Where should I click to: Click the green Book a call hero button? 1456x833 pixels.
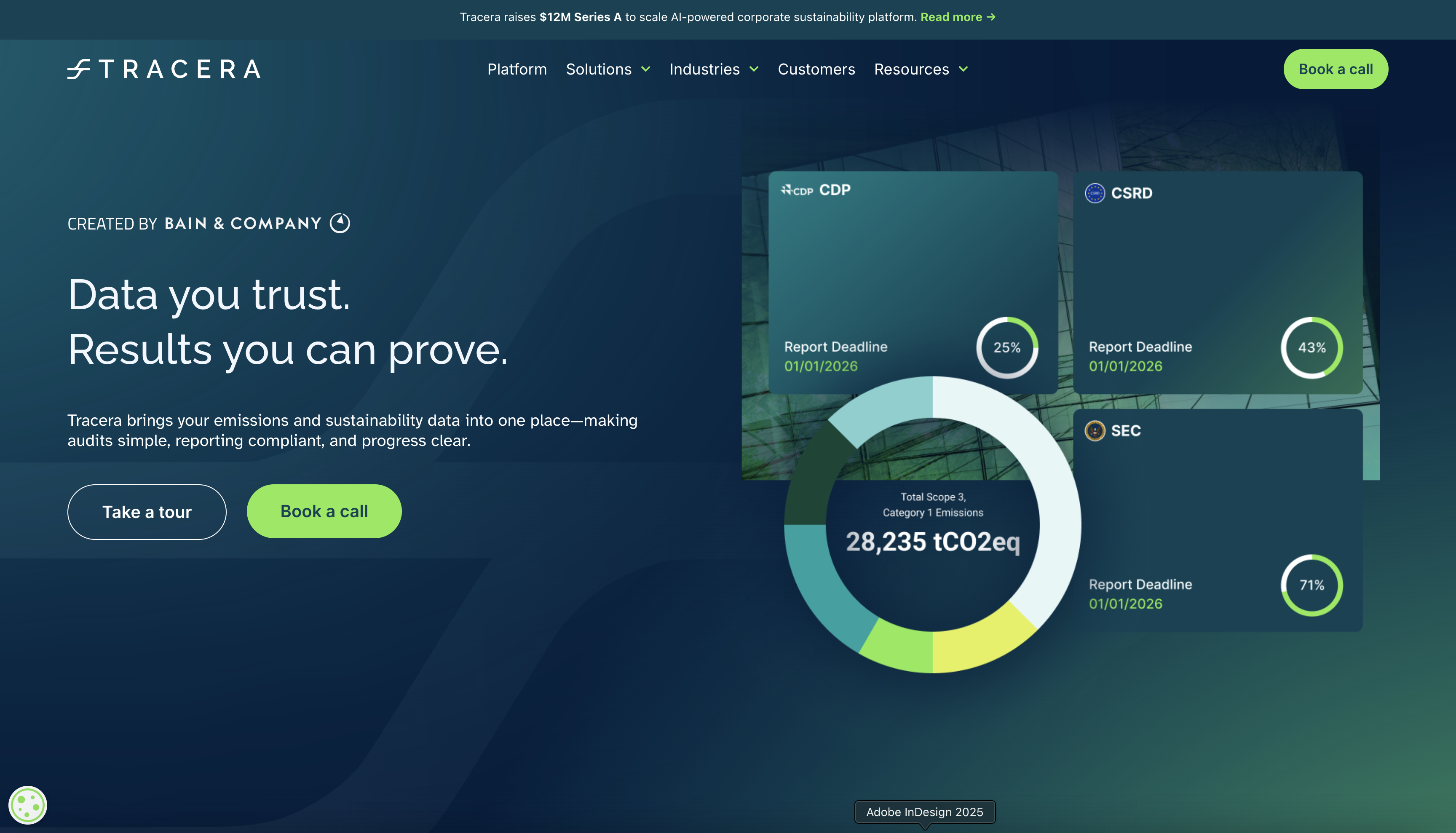tap(324, 511)
